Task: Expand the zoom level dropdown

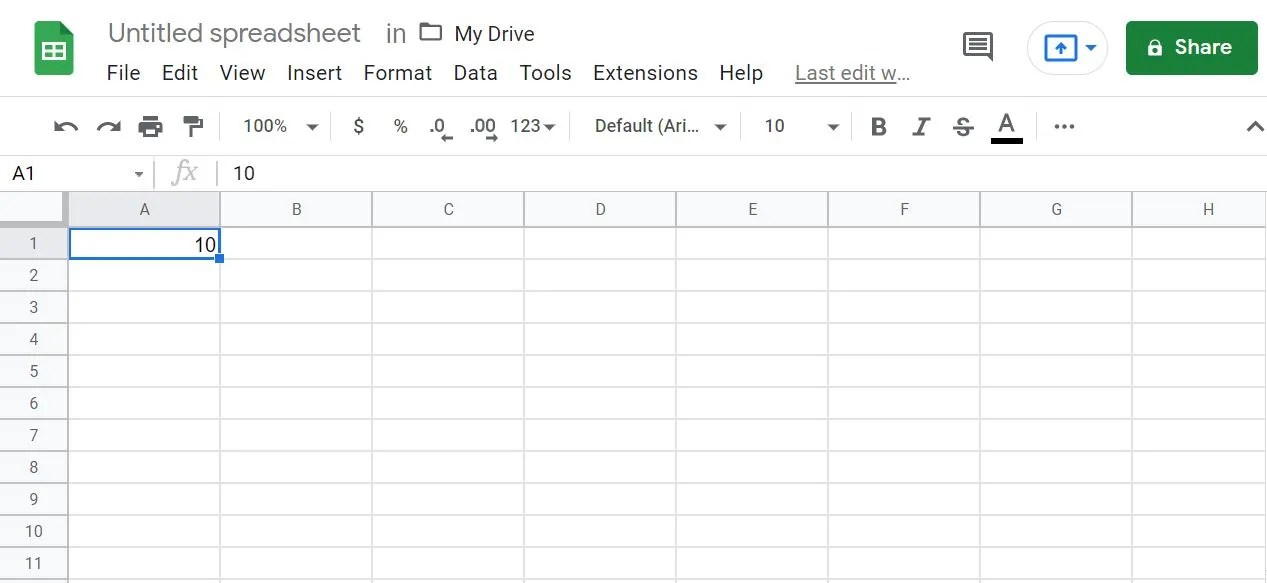Action: point(277,126)
